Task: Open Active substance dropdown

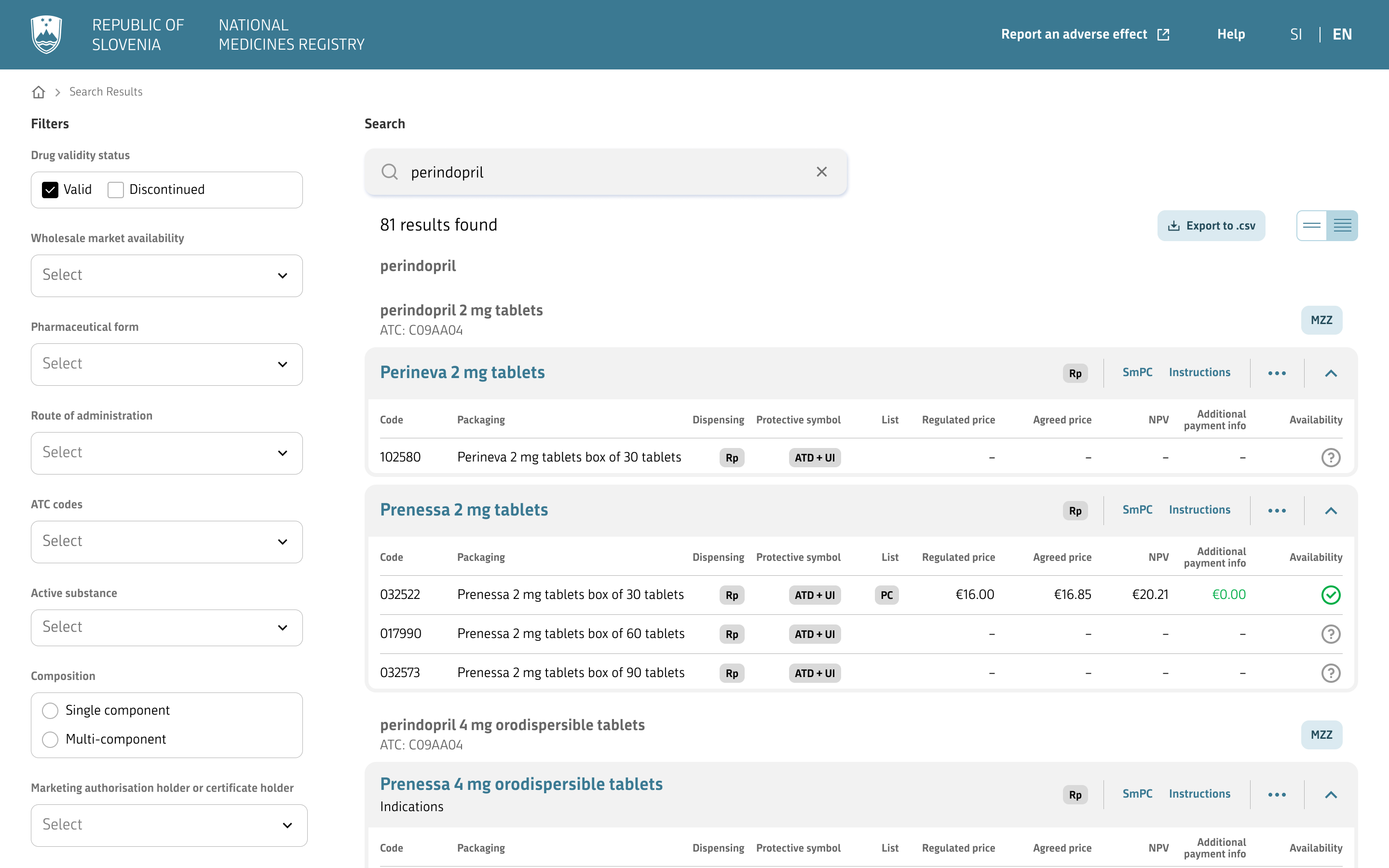Action: 166,627
